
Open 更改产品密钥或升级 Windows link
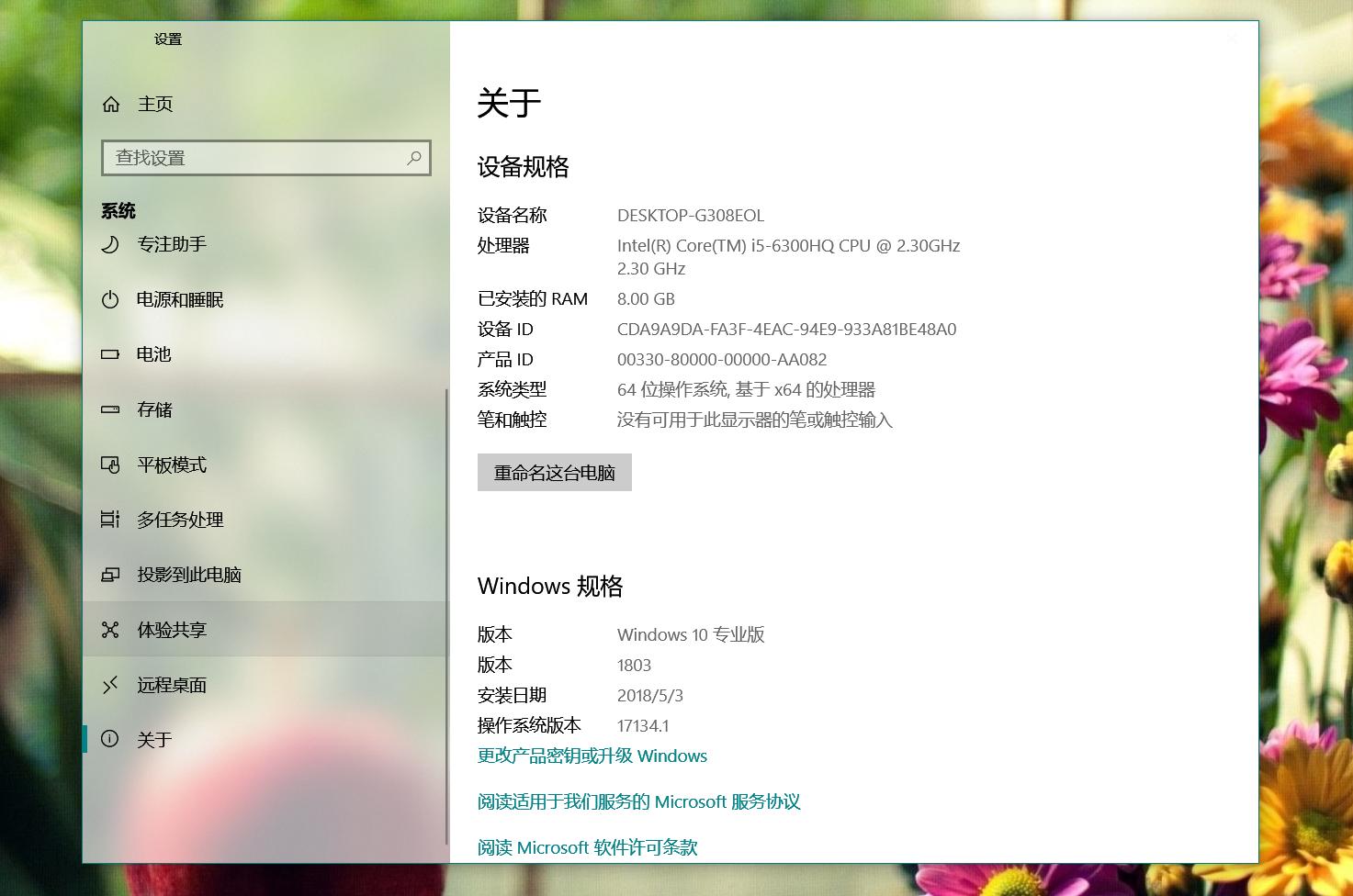pos(592,756)
